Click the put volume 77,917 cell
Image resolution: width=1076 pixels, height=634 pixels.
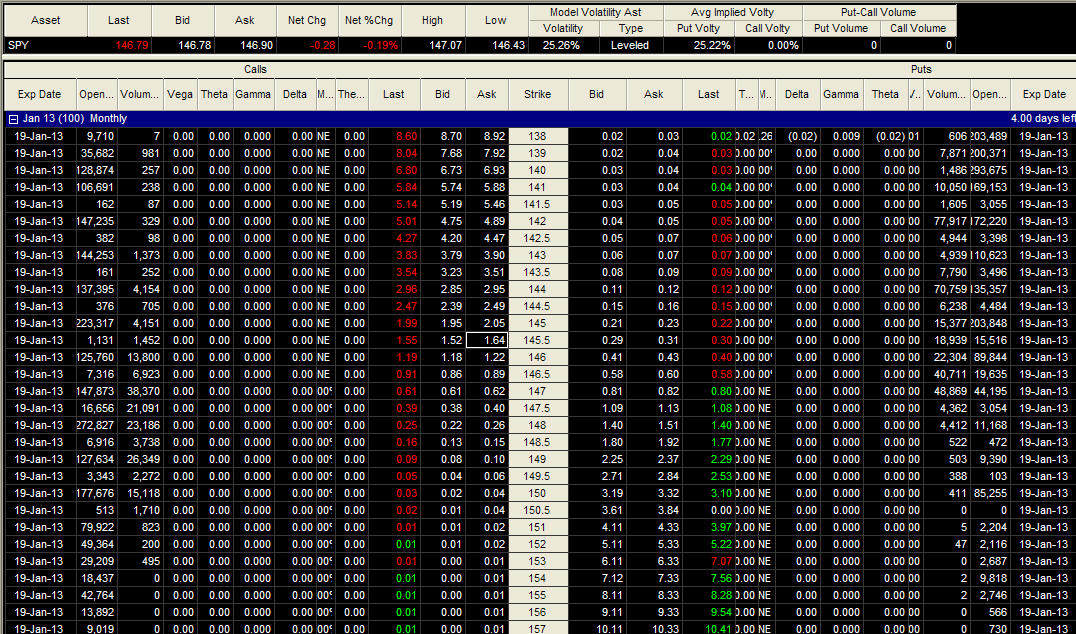[947, 222]
